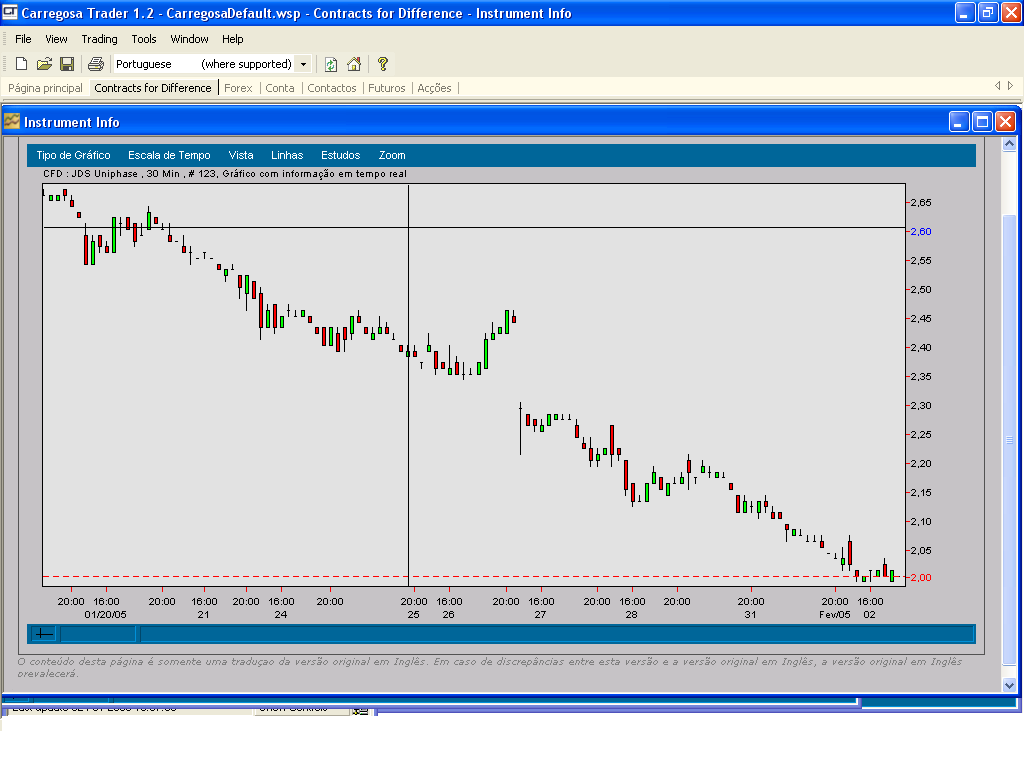The width and height of the screenshot is (1024, 768).
Task: Select the crosshair tool below the chart
Action: coord(44,633)
